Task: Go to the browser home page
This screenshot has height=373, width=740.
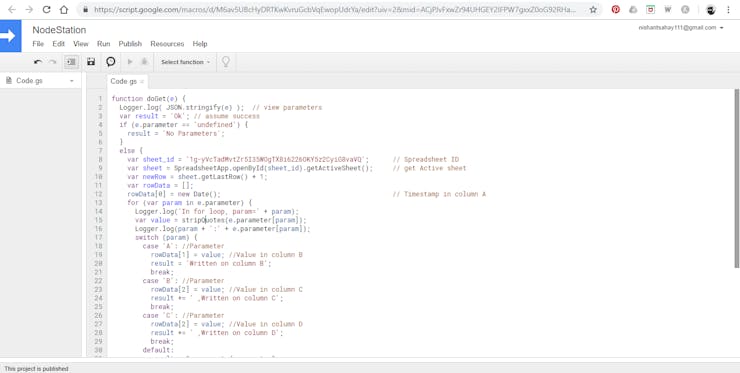Action: tap(64, 9)
